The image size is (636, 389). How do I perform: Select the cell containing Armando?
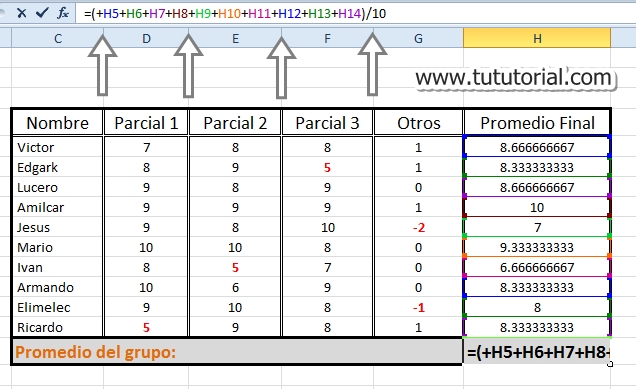pos(58,287)
